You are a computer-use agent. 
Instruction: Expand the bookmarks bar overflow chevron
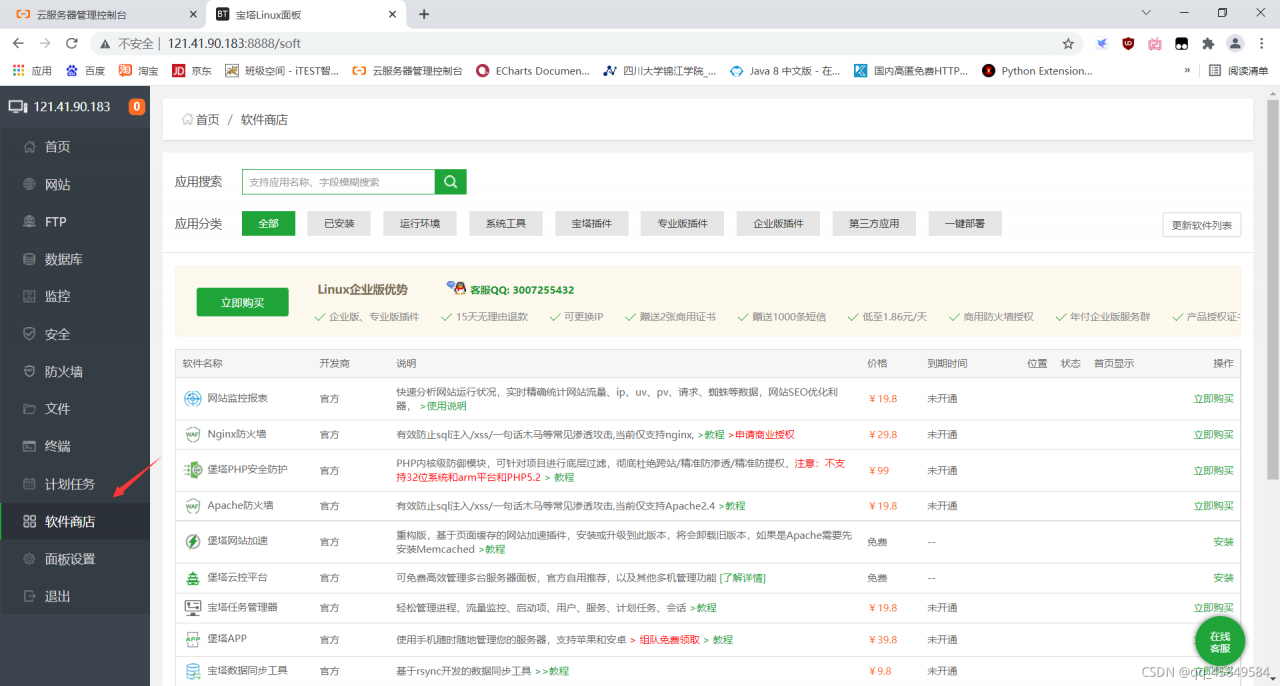click(x=1187, y=71)
